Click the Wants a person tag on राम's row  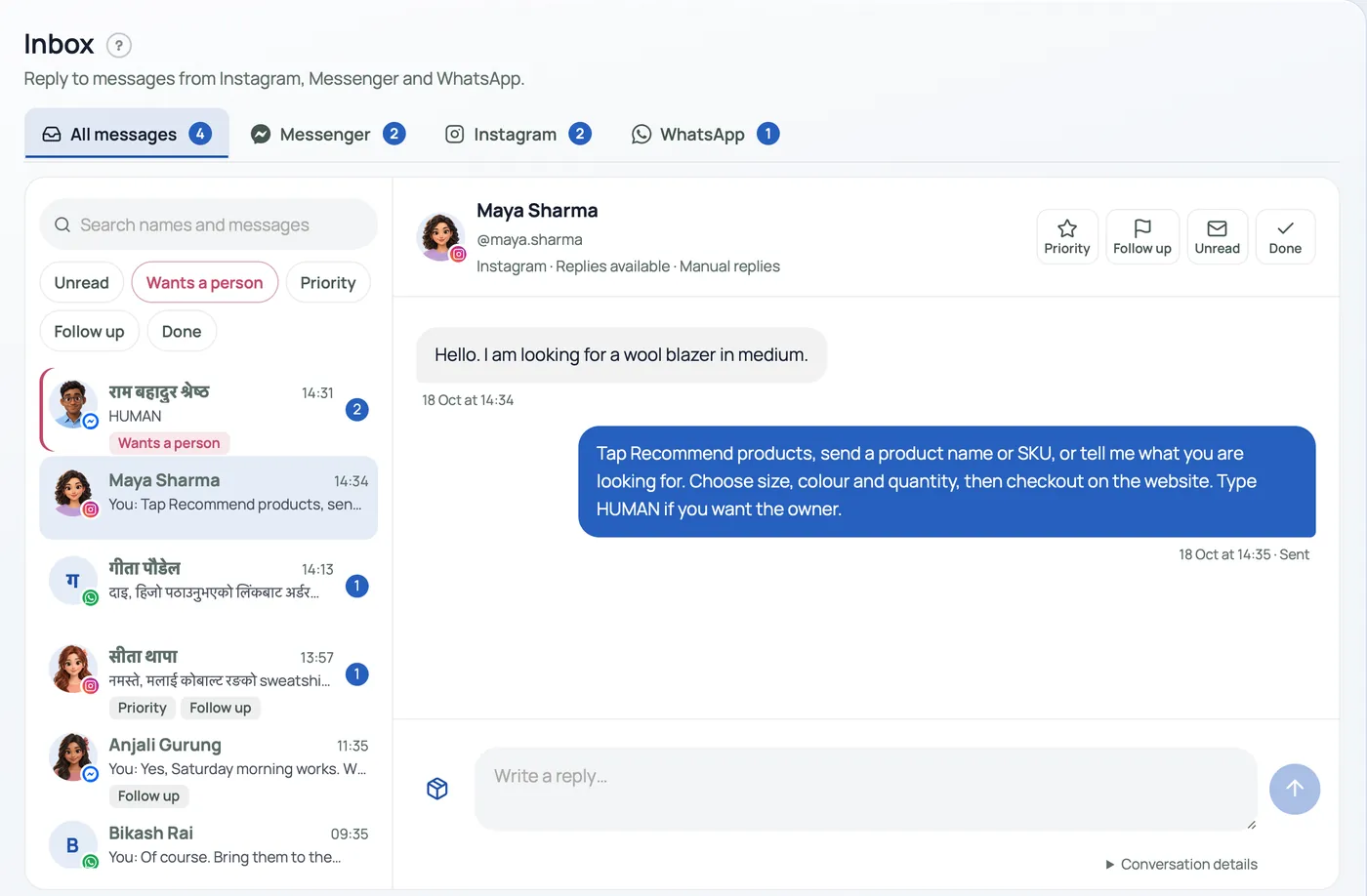click(x=169, y=443)
